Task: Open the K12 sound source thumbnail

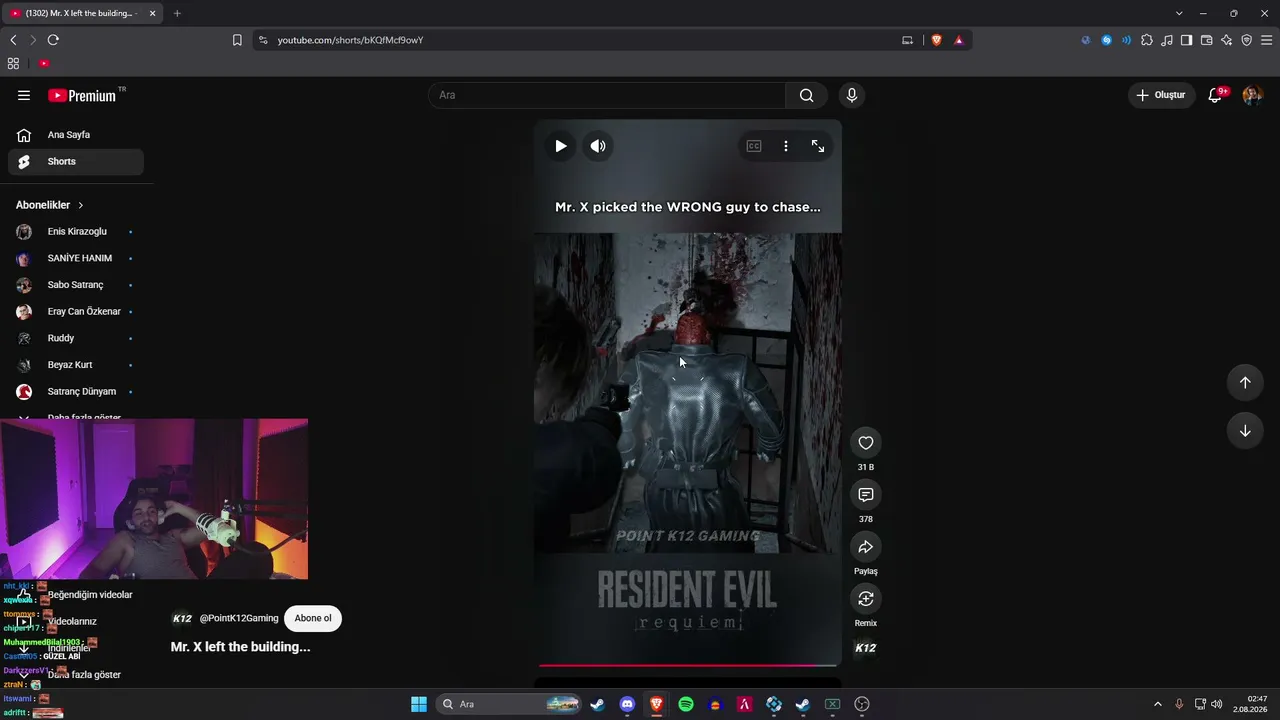Action: pyautogui.click(x=866, y=648)
